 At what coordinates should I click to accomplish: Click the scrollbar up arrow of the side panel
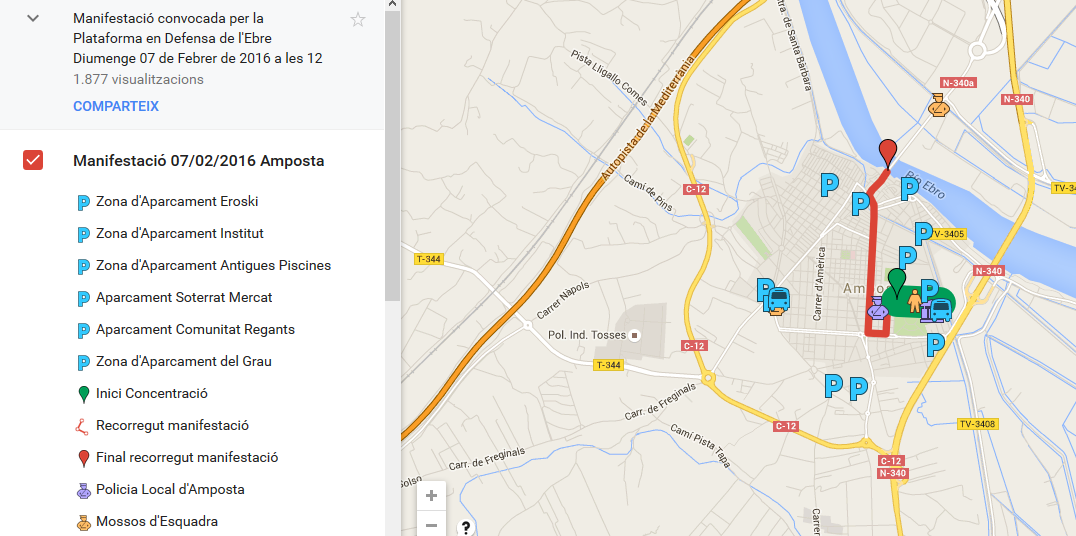coord(392,5)
